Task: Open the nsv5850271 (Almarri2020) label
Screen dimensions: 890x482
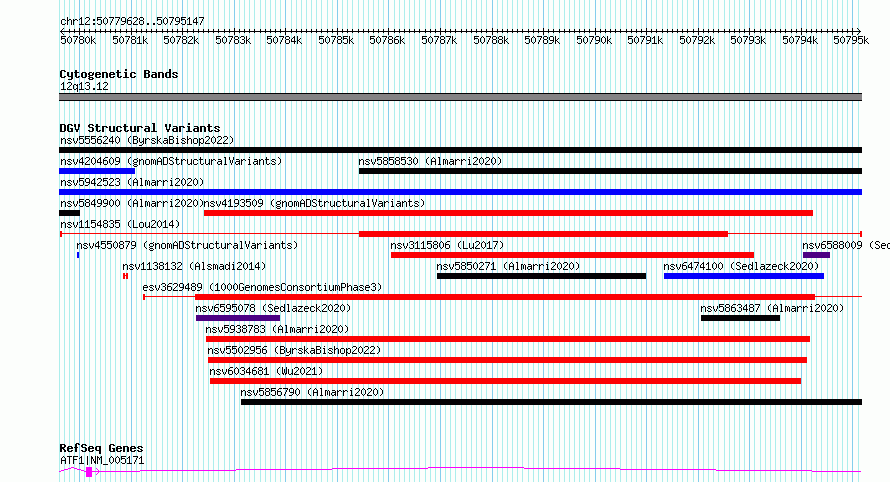Action: click(508, 266)
